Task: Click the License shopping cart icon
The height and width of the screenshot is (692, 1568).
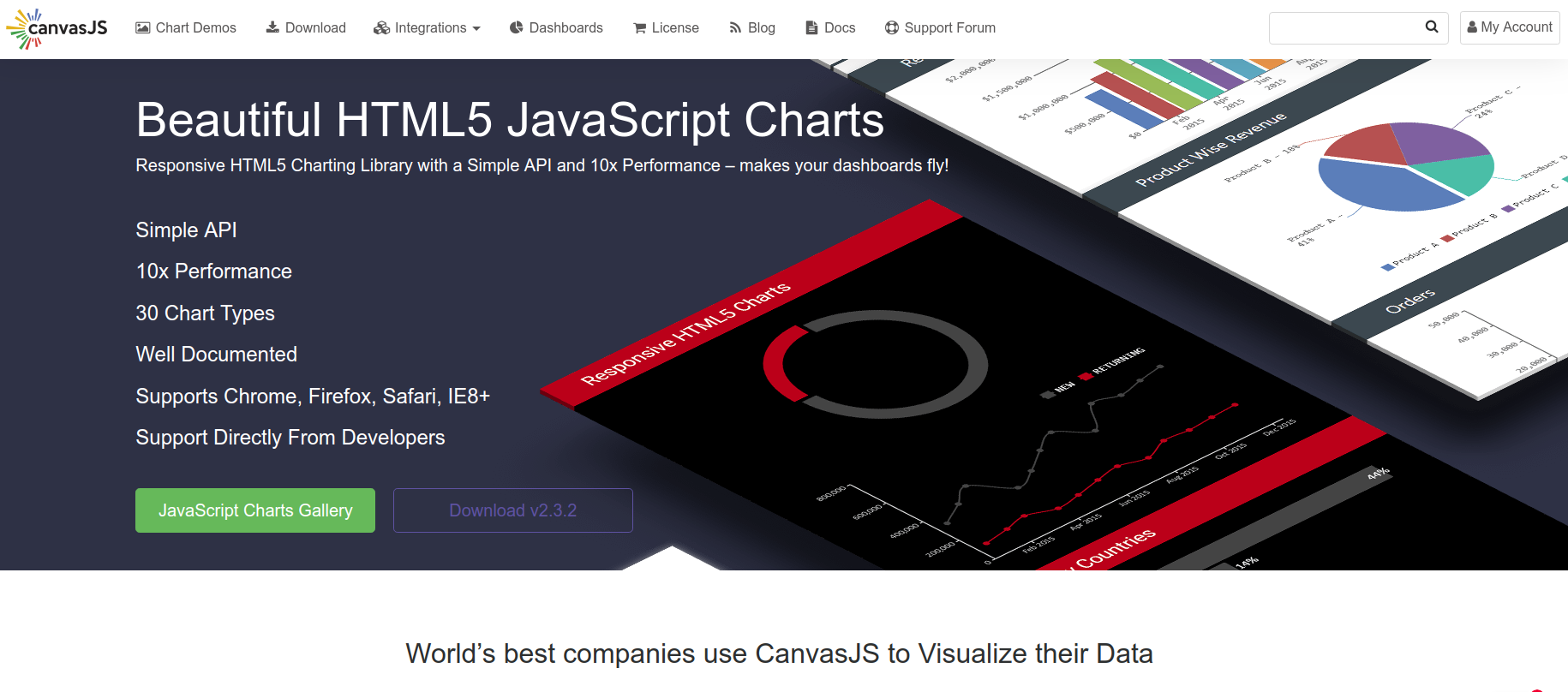Action: coord(639,28)
